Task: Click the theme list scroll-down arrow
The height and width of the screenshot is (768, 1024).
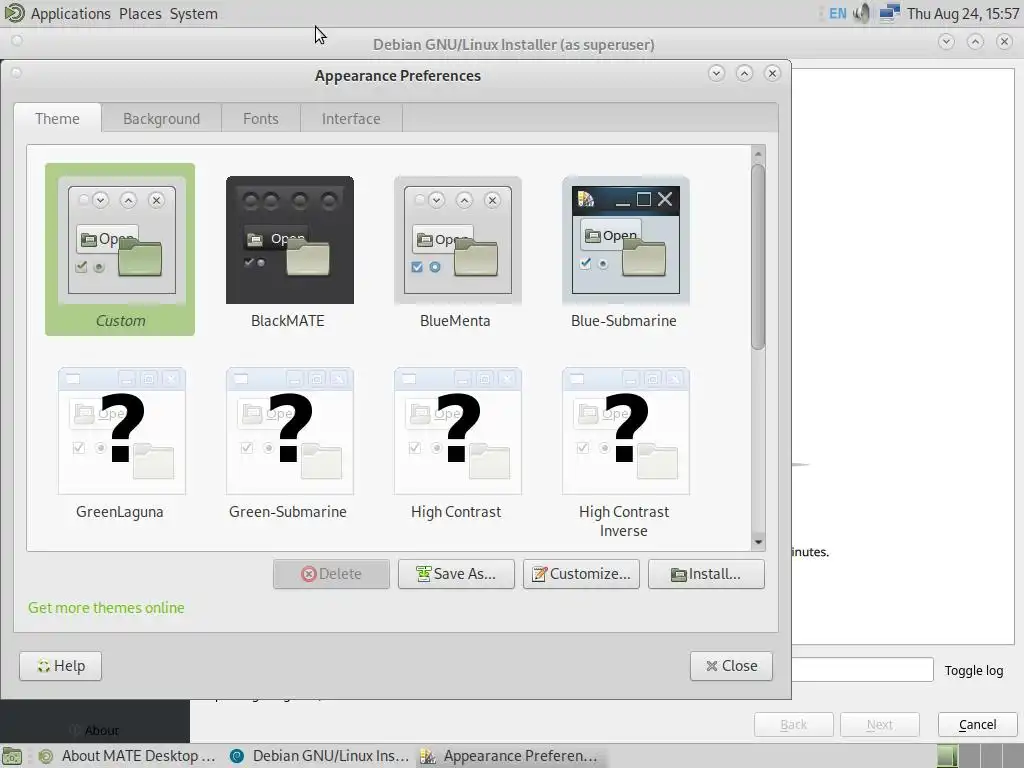Action: click(758, 541)
